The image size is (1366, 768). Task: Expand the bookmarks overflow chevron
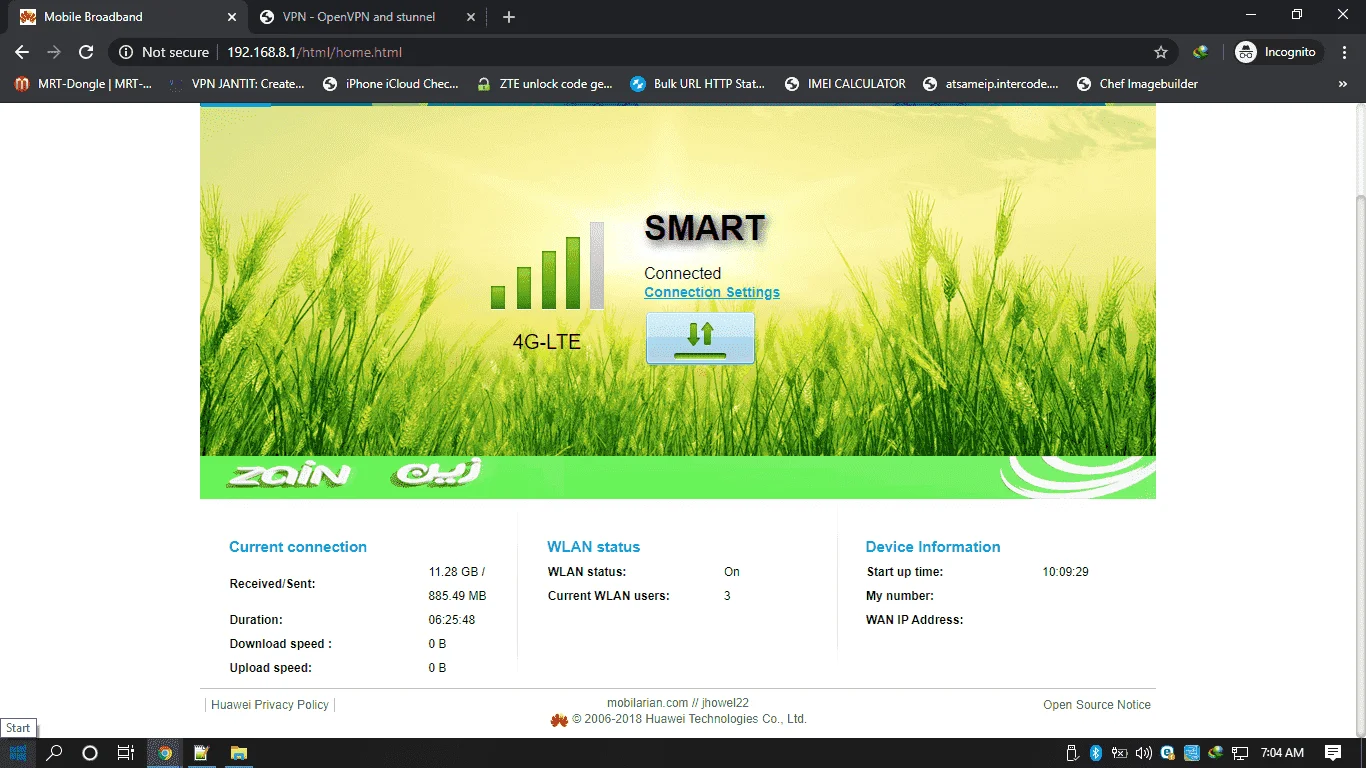tap(1345, 84)
